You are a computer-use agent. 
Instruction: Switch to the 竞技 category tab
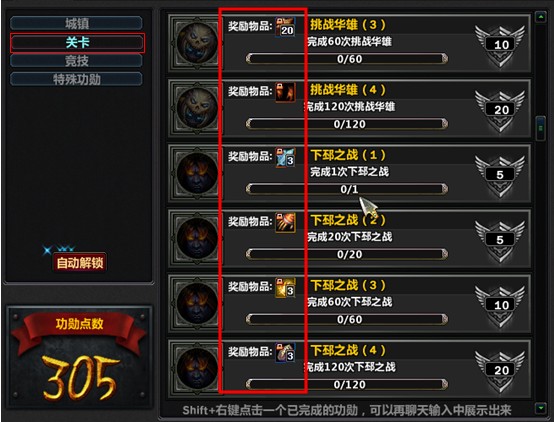coord(77,61)
